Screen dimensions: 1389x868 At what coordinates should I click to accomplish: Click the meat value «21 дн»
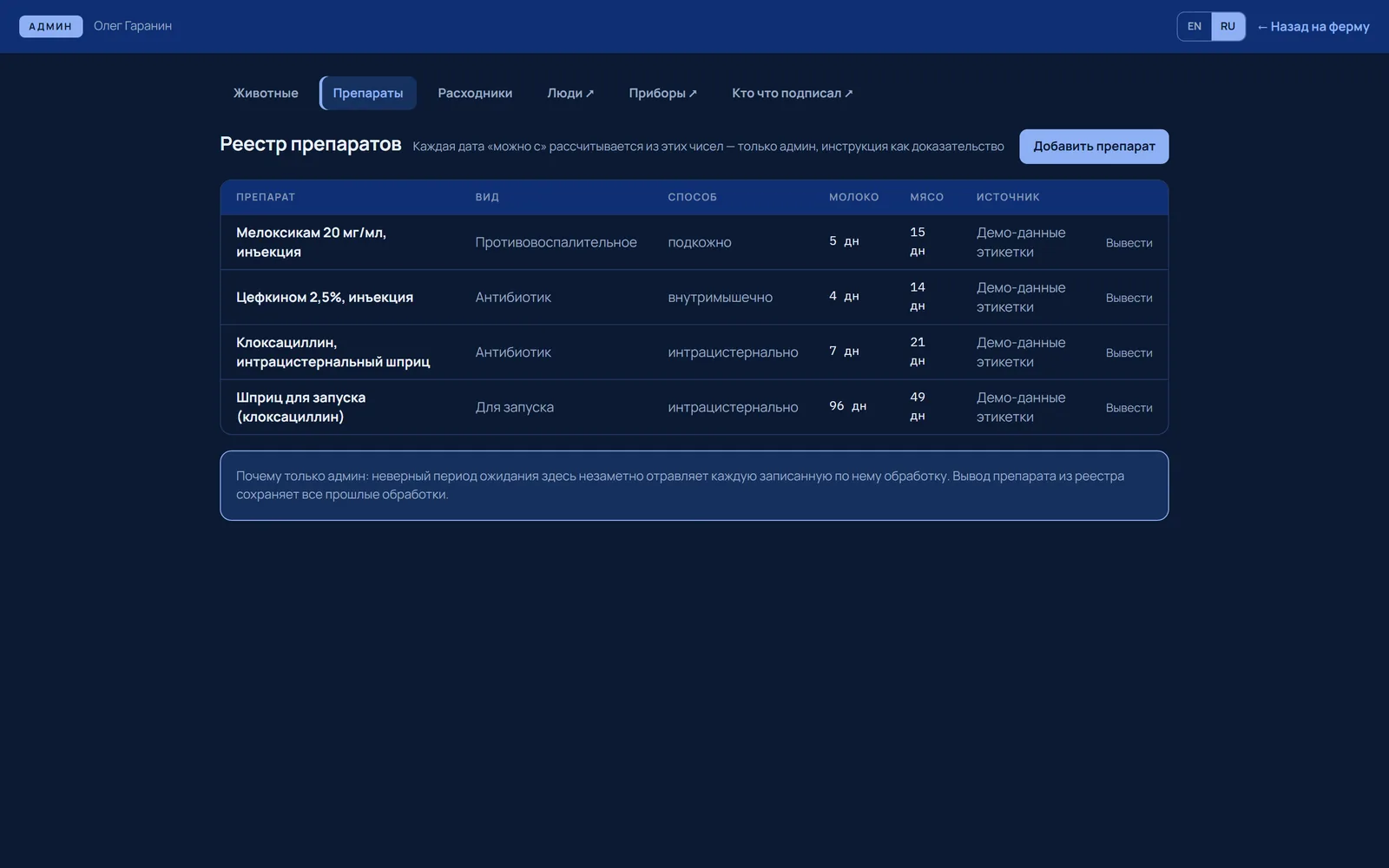918,352
